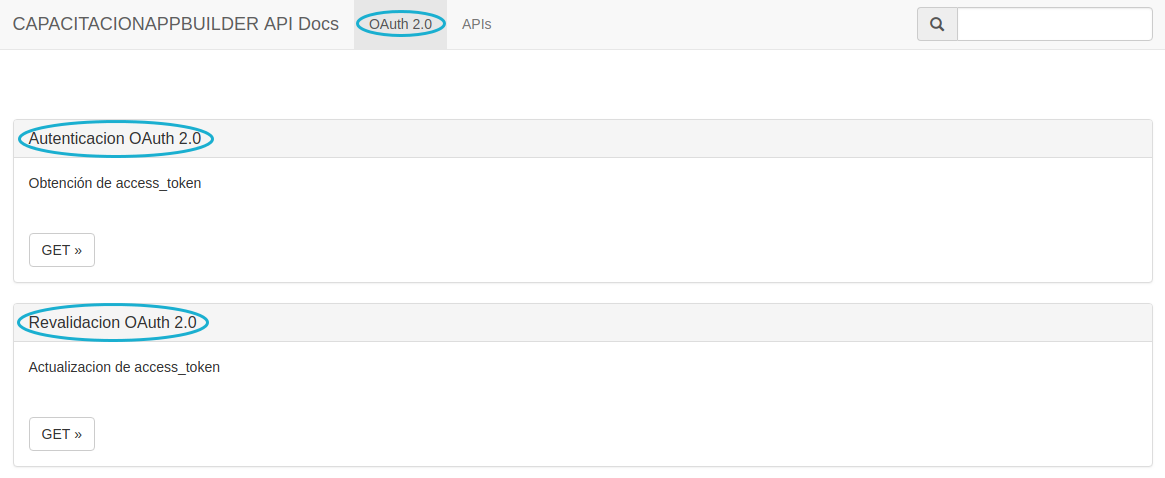Click "API Docs" text in navbar brand
This screenshot has width=1165, height=478.
(x=302, y=24)
